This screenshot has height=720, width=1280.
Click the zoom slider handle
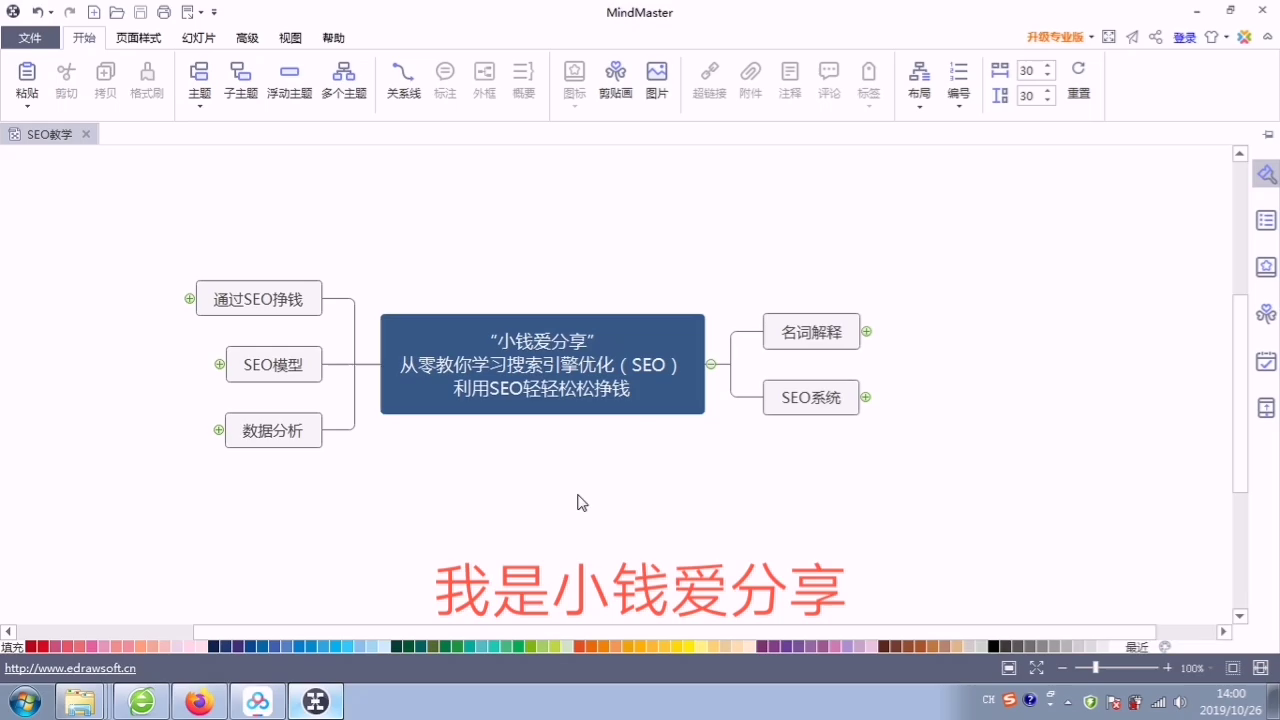pos(1096,667)
